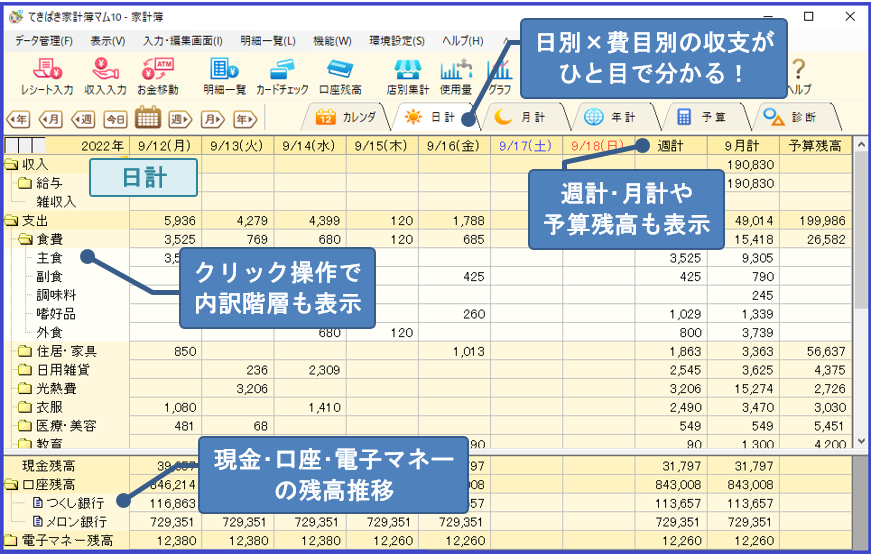Open the データ管理(F) menu
873x554 pixels.
point(43,41)
